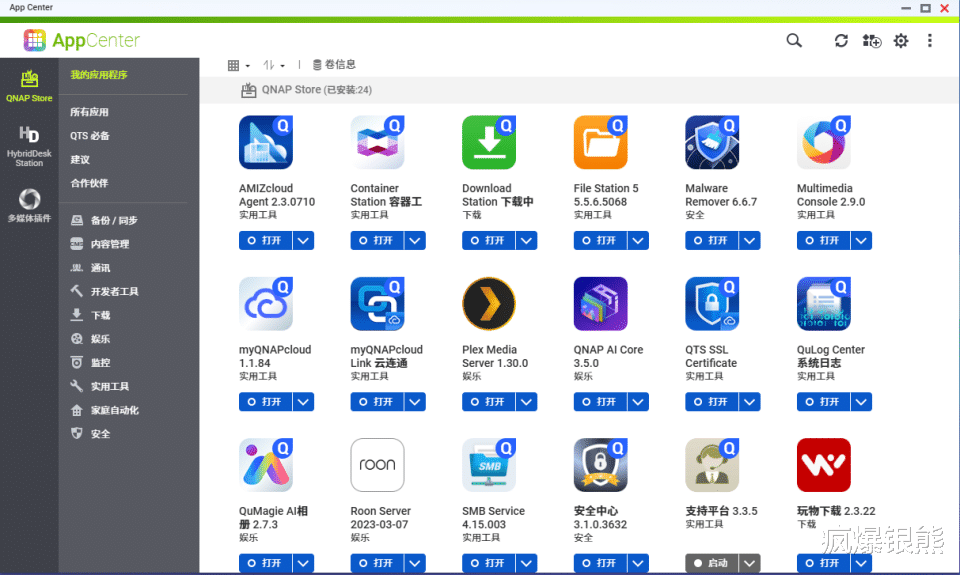Open Roon Server with 打开 button

point(377,563)
